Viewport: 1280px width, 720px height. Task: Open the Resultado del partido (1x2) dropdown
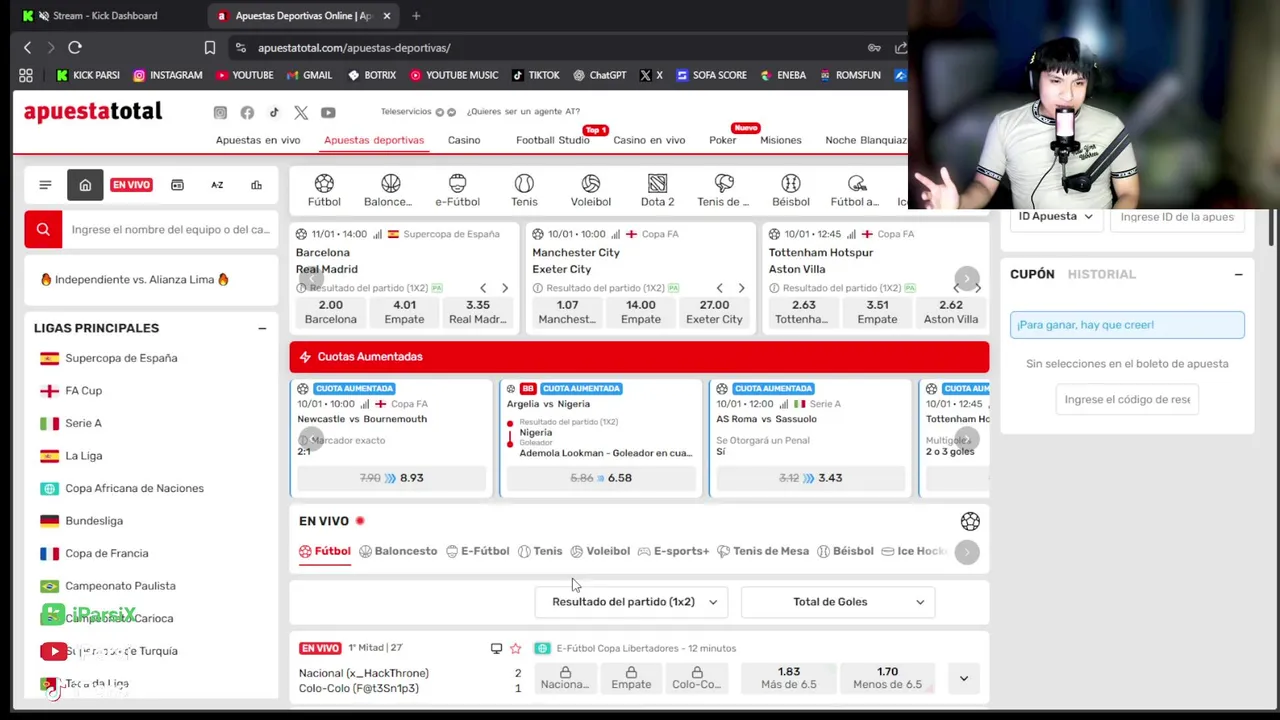click(x=632, y=602)
